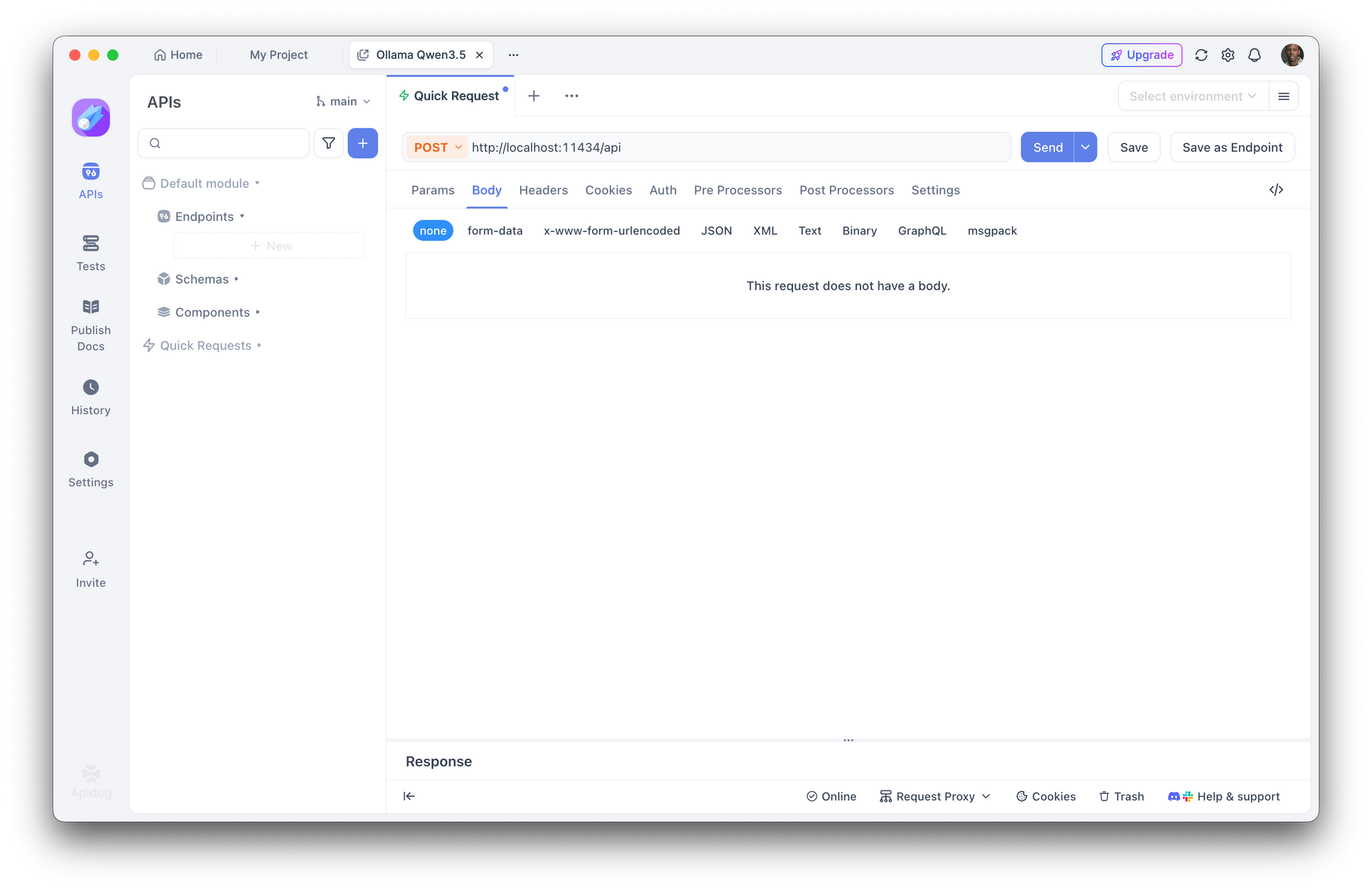This screenshot has height=892, width=1372.
Task: Open the POST method dropdown
Action: coord(438,148)
